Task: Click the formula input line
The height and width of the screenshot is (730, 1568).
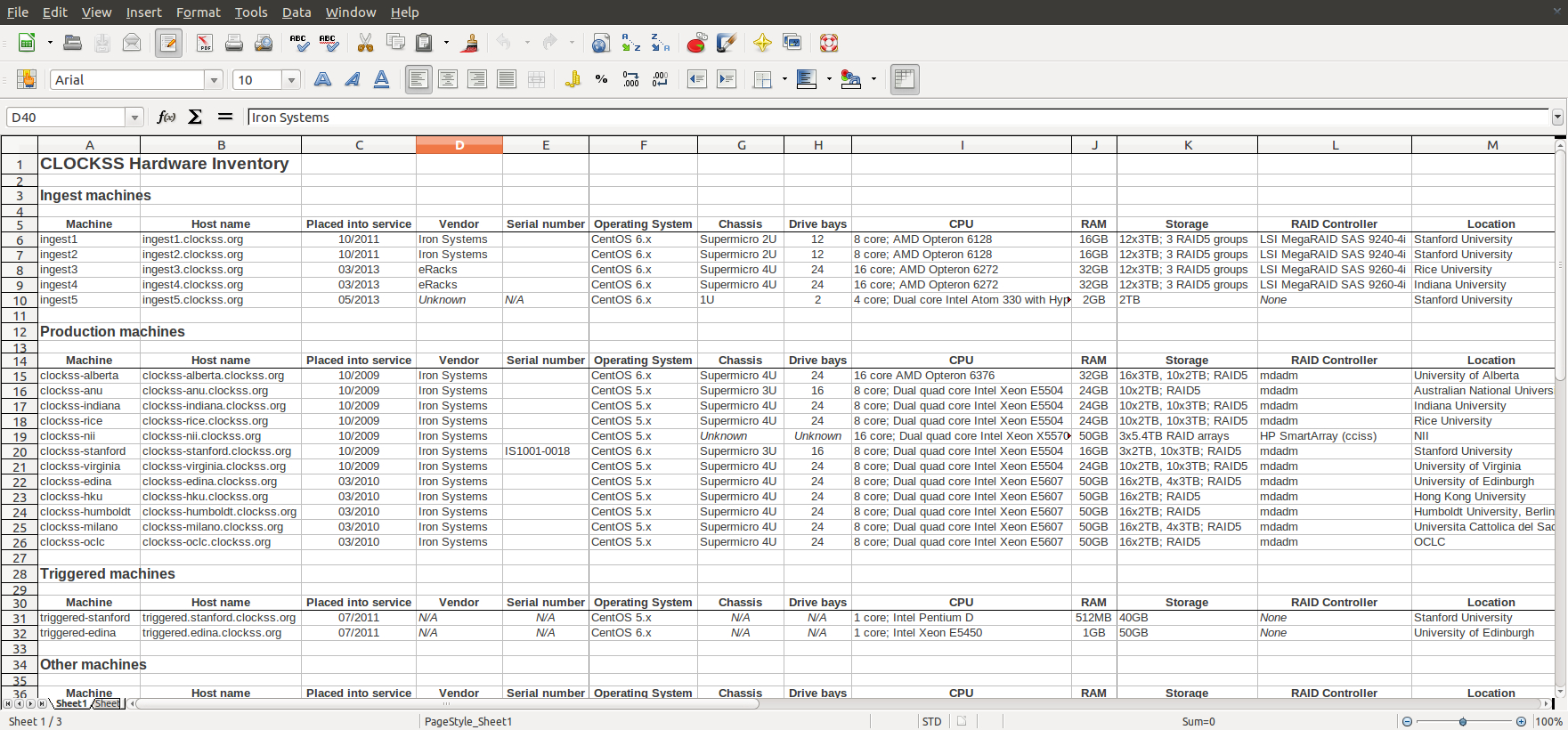Action: point(898,118)
